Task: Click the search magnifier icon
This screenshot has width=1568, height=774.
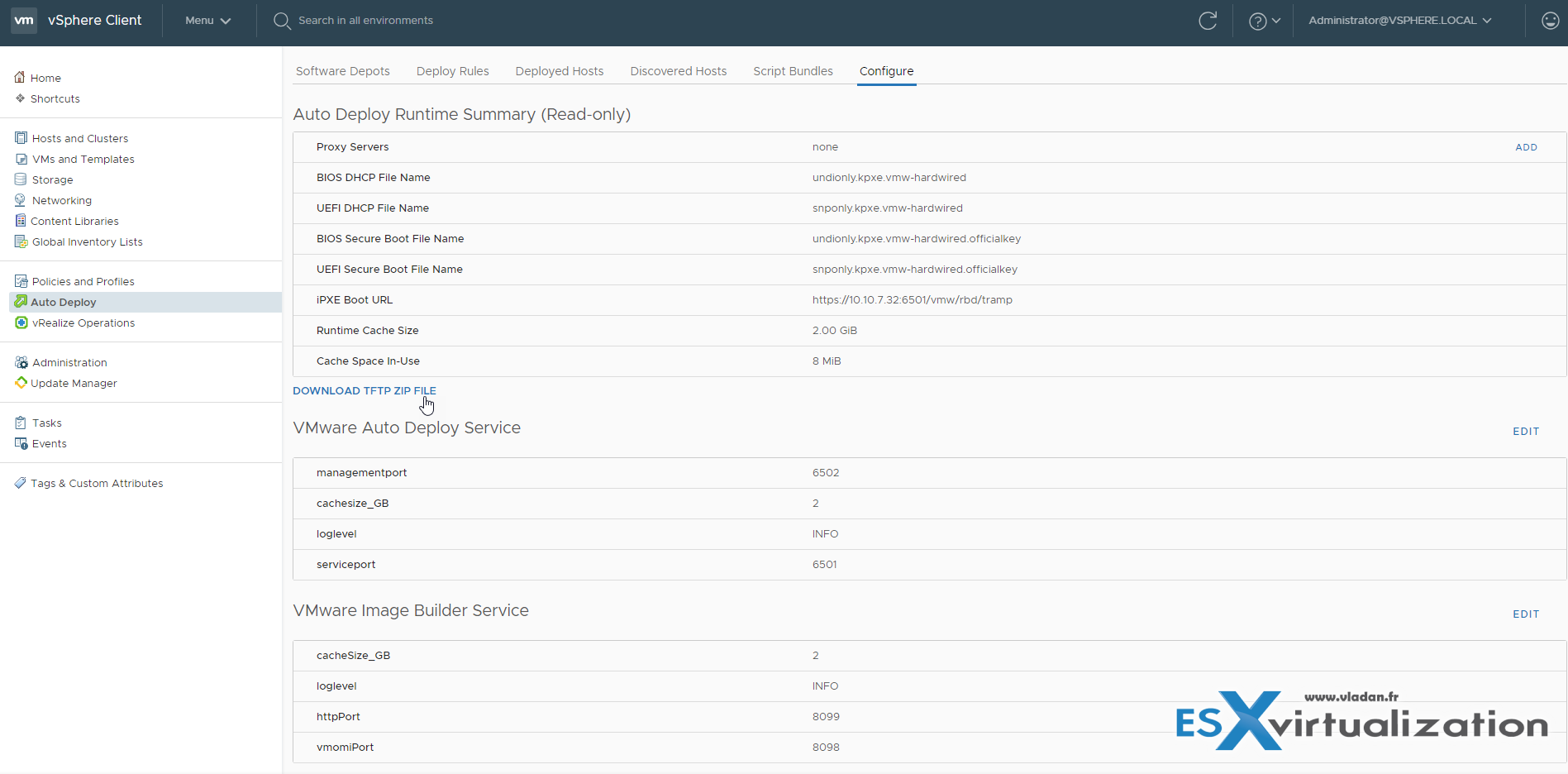Action: pos(282,21)
